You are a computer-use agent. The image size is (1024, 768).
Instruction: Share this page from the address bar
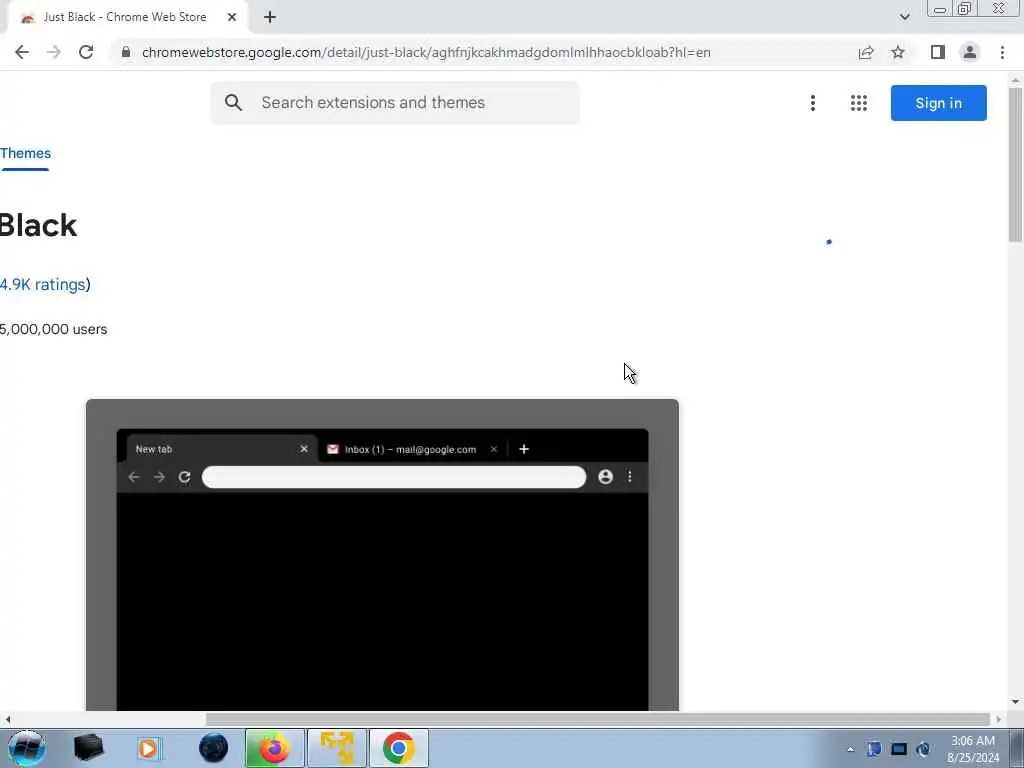coord(866,52)
